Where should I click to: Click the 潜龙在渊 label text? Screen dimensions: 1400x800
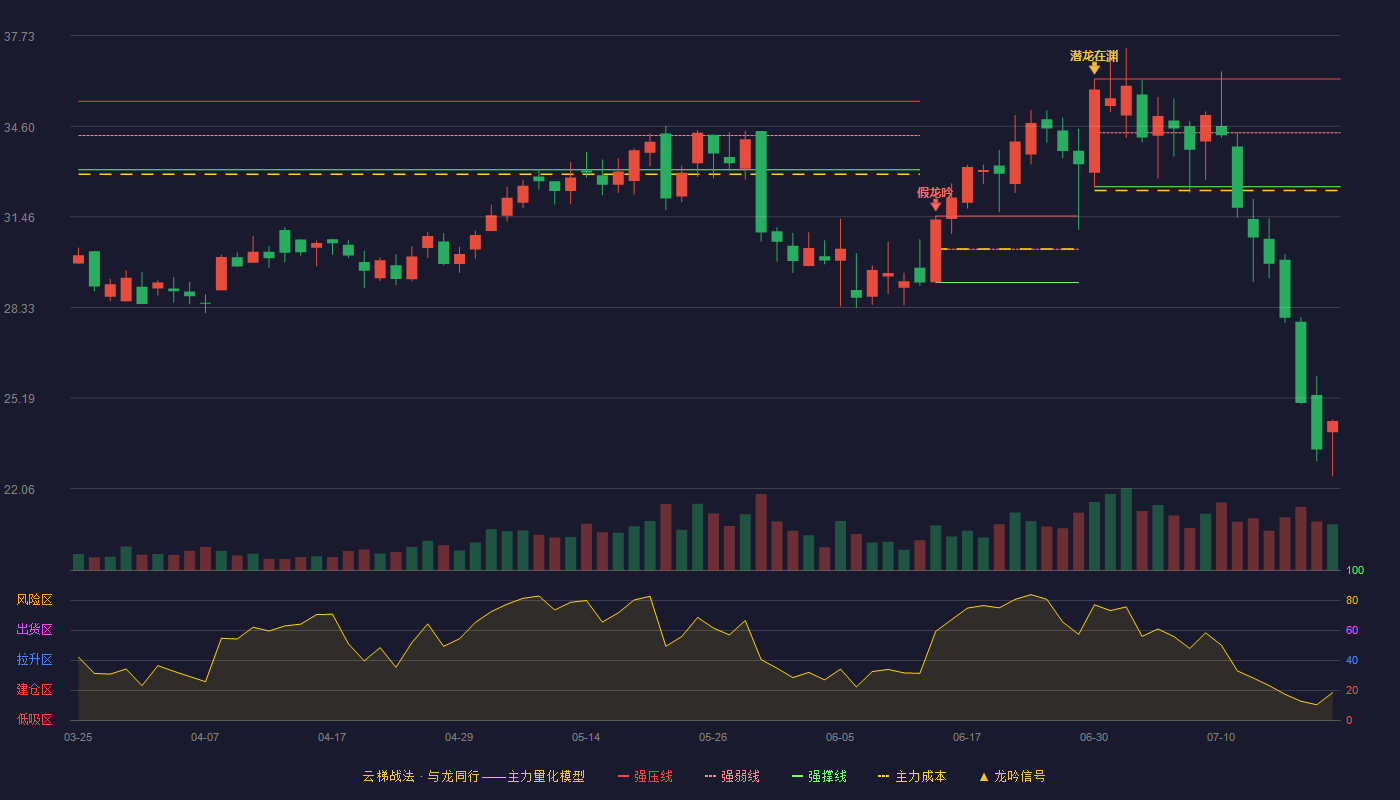click(1094, 55)
